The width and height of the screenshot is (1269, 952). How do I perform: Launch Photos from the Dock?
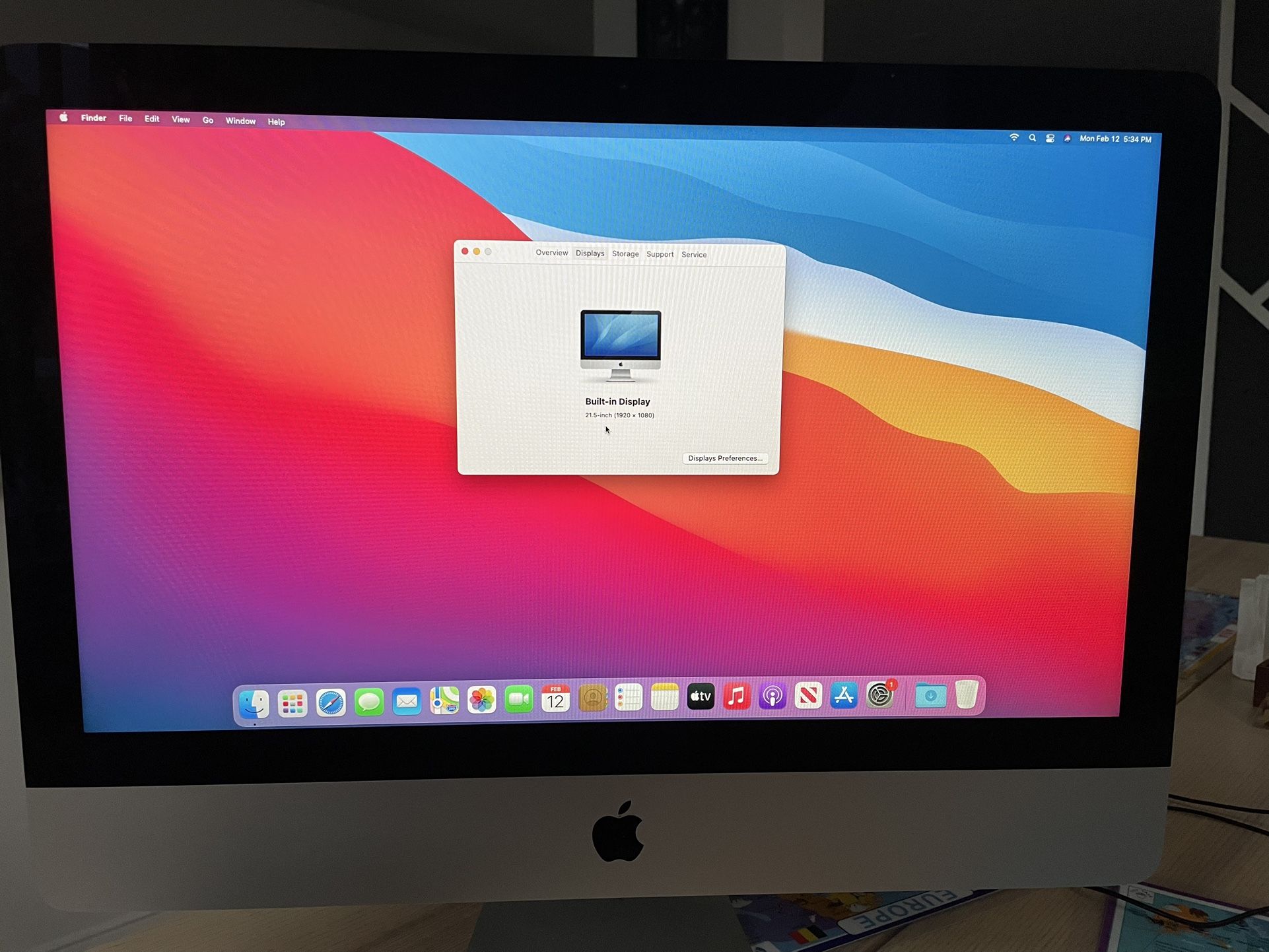pyautogui.click(x=482, y=700)
